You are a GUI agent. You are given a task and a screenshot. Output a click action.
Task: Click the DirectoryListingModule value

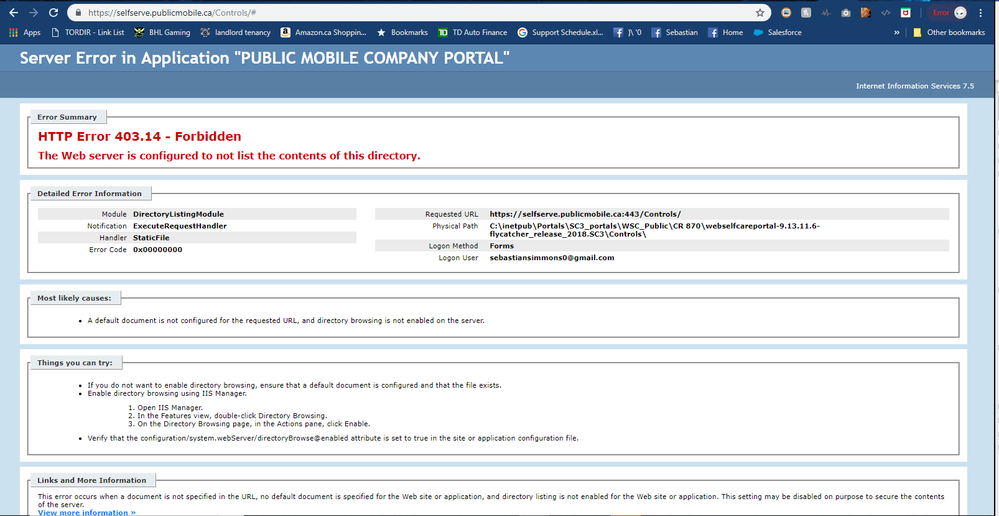point(178,214)
